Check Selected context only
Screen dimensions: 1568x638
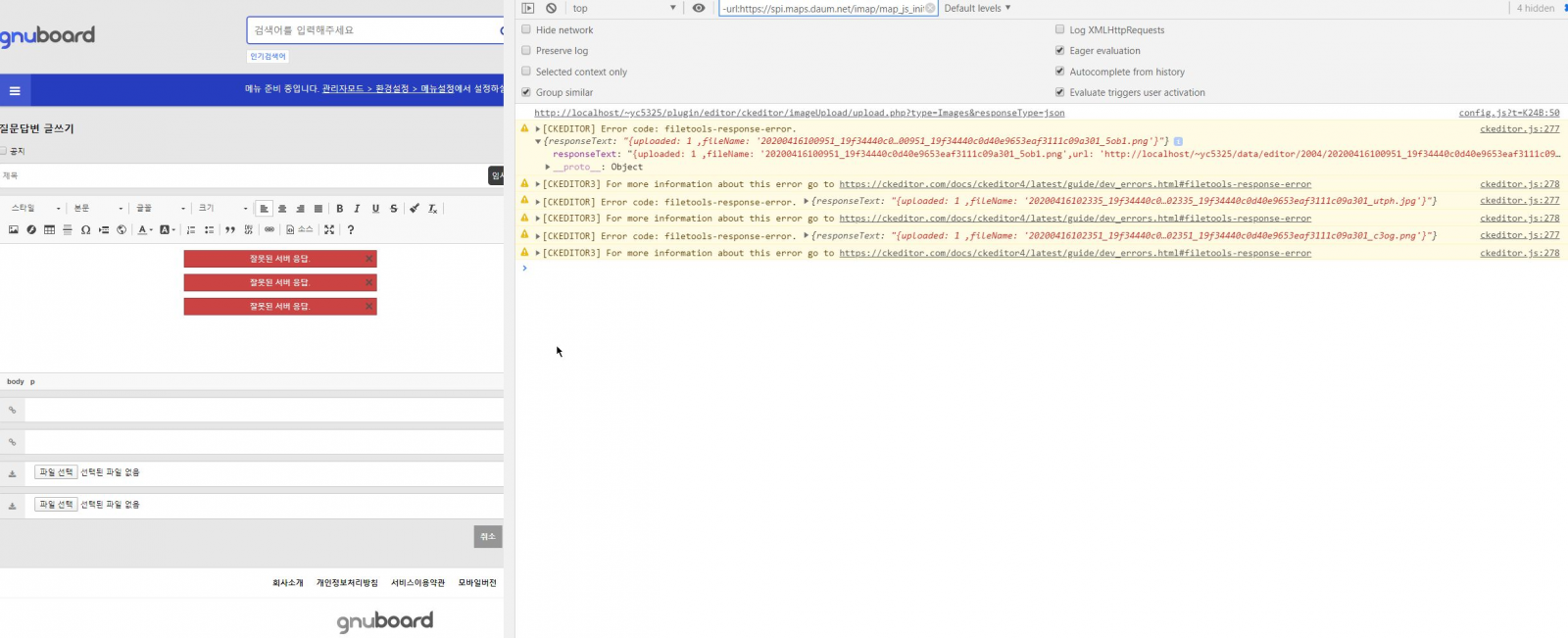[x=526, y=72]
